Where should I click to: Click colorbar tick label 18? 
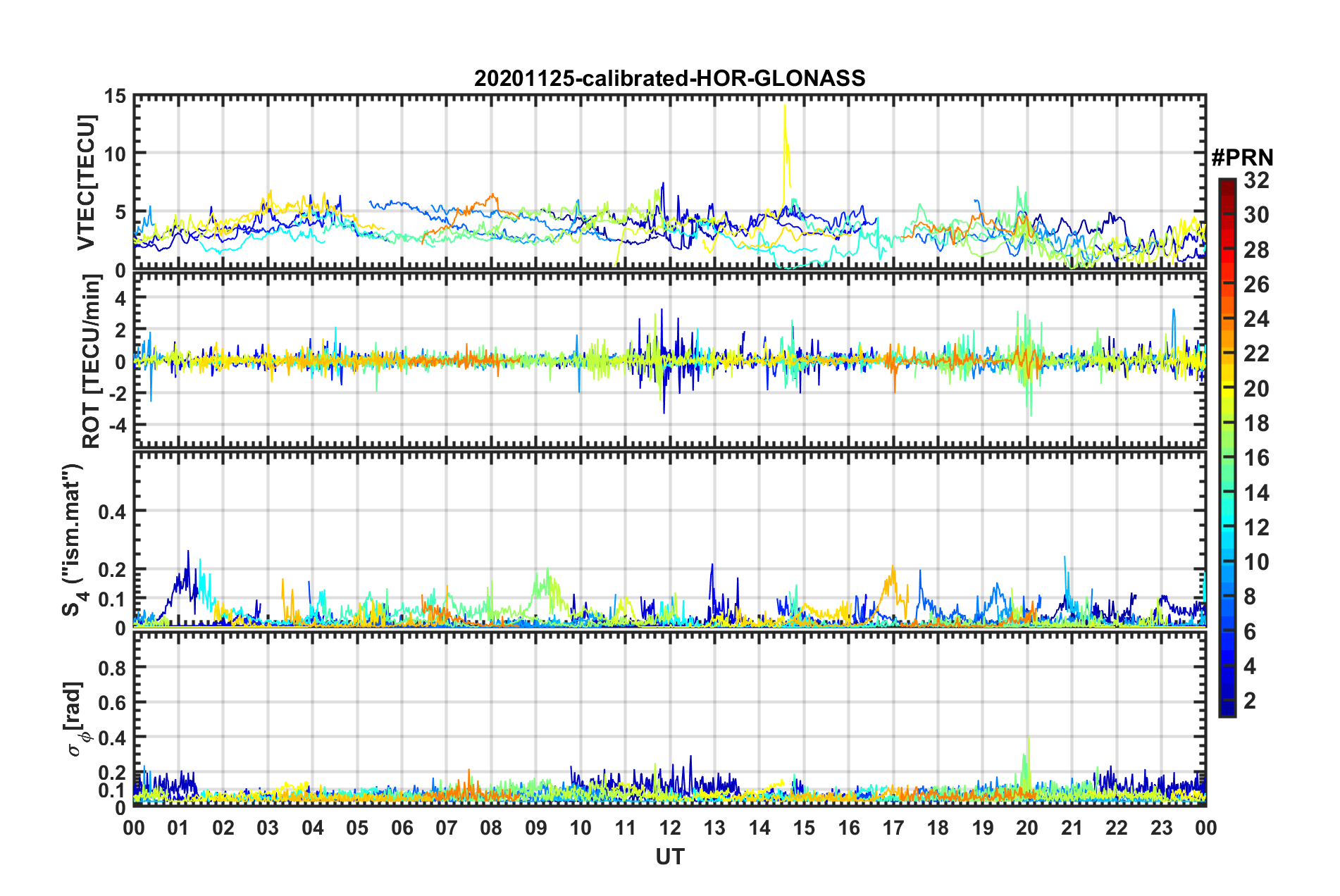[x=1256, y=423]
